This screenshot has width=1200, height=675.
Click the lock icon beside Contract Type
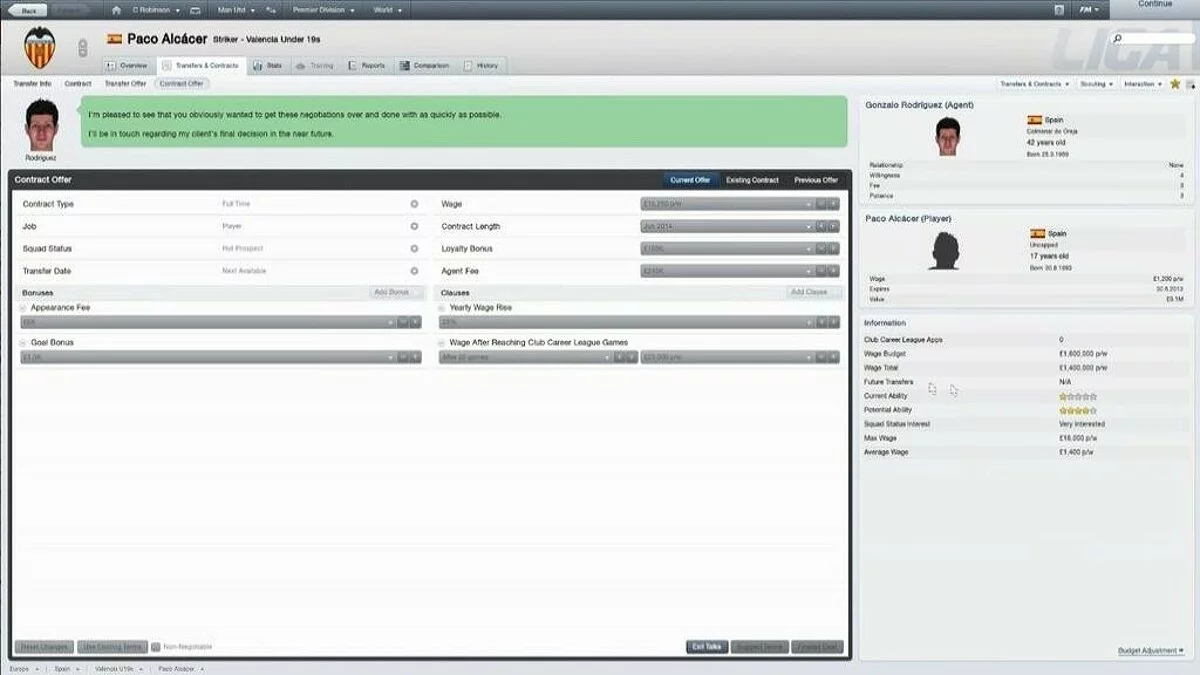pos(415,203)
